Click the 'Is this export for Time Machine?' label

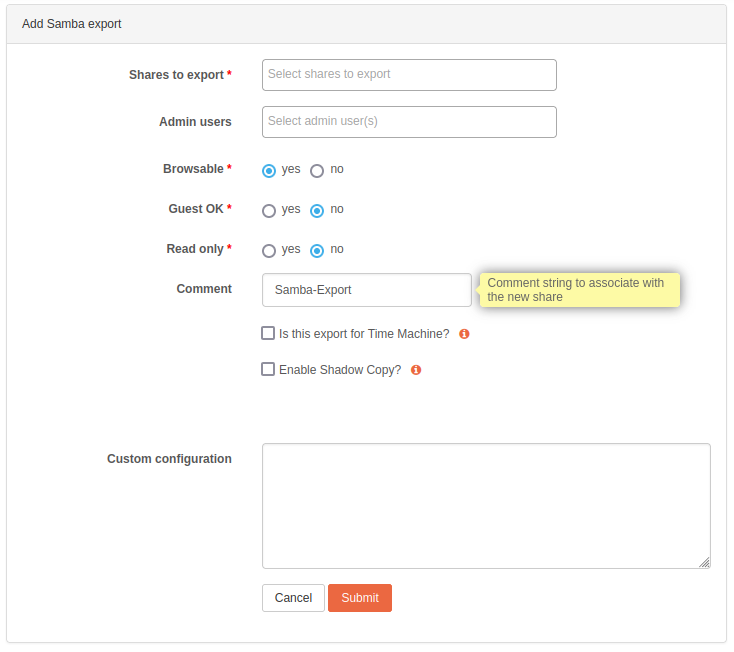click(x=364, y=334)
